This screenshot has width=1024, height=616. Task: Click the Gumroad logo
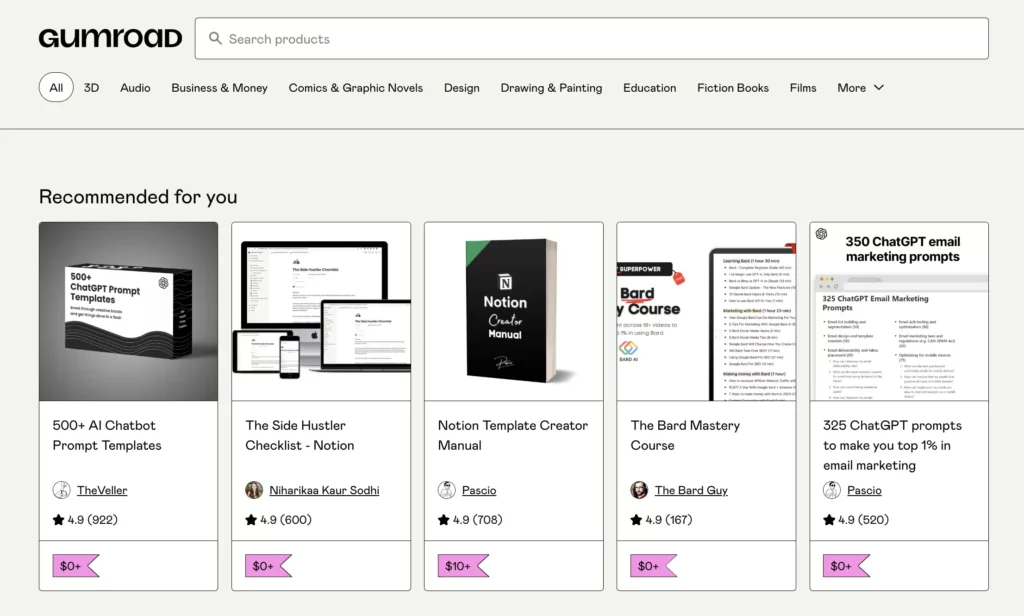[x=110, y=37]
